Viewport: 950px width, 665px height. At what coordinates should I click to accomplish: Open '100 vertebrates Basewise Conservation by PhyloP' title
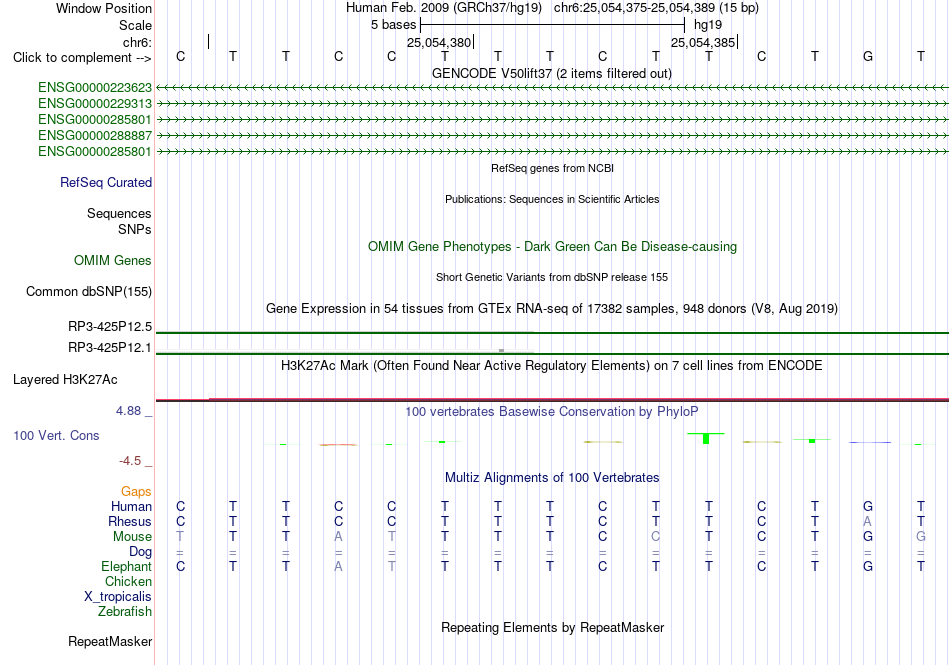tap(551, 411)
